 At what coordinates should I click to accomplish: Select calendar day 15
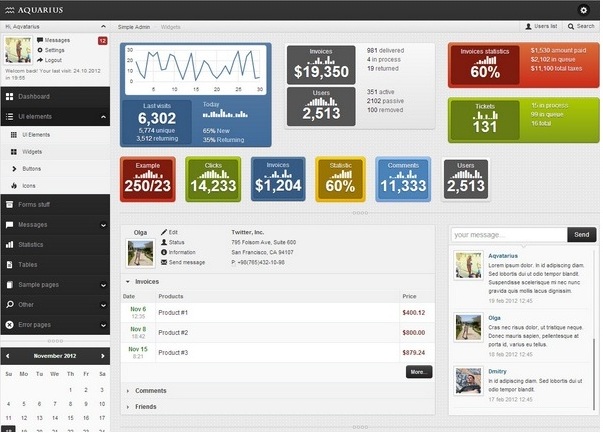(70, 418)
